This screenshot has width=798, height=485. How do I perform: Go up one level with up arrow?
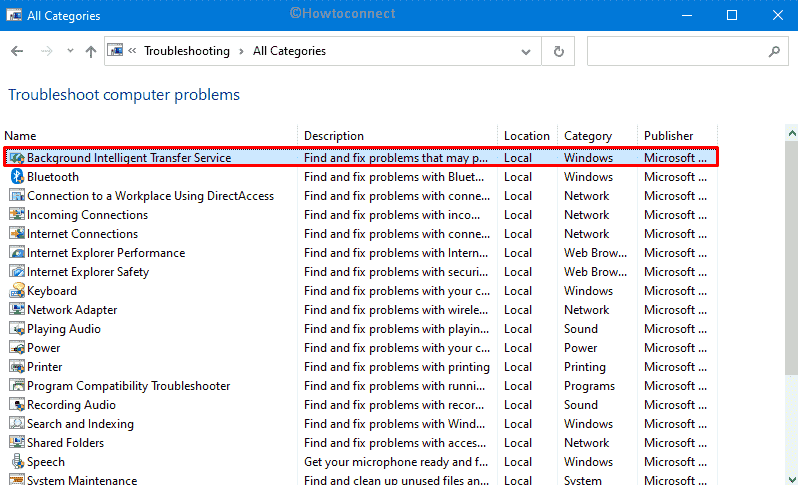pos(91,51)
